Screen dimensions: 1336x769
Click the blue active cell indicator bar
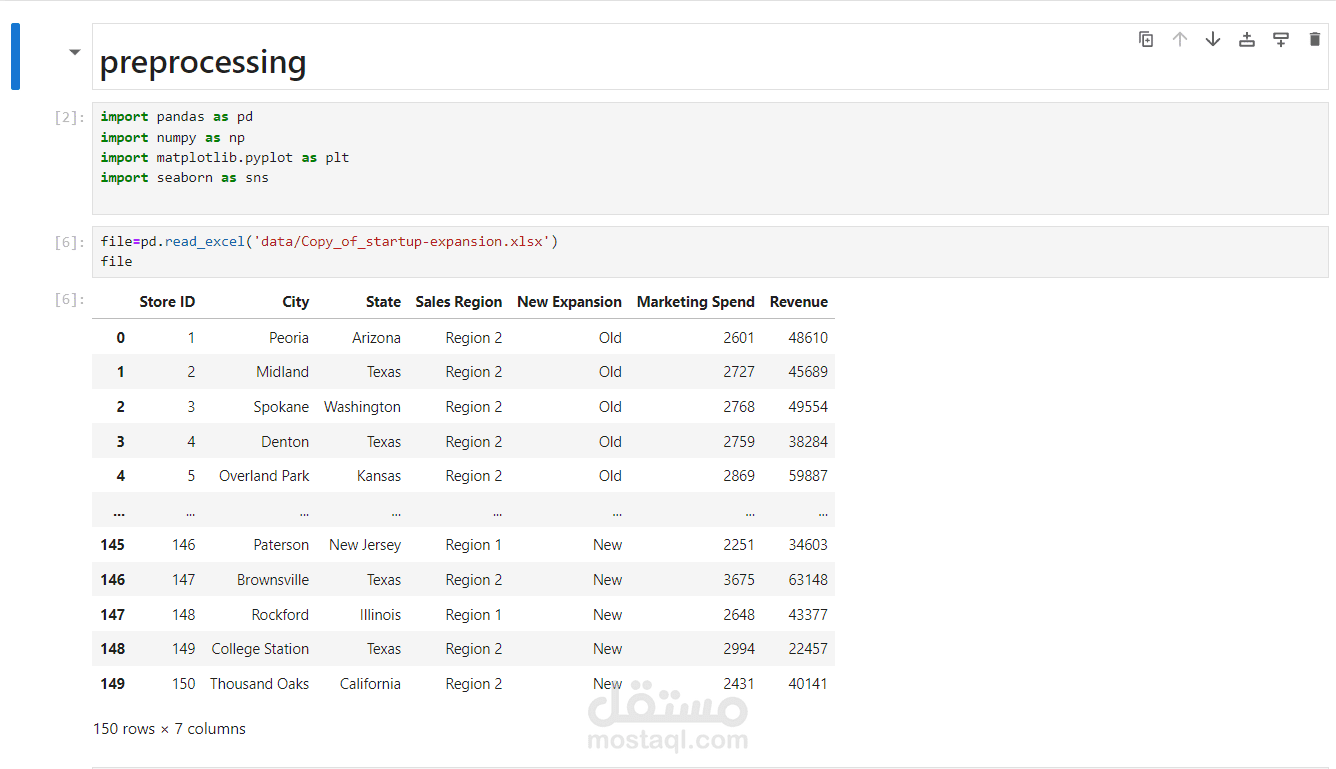click(15, 57)
